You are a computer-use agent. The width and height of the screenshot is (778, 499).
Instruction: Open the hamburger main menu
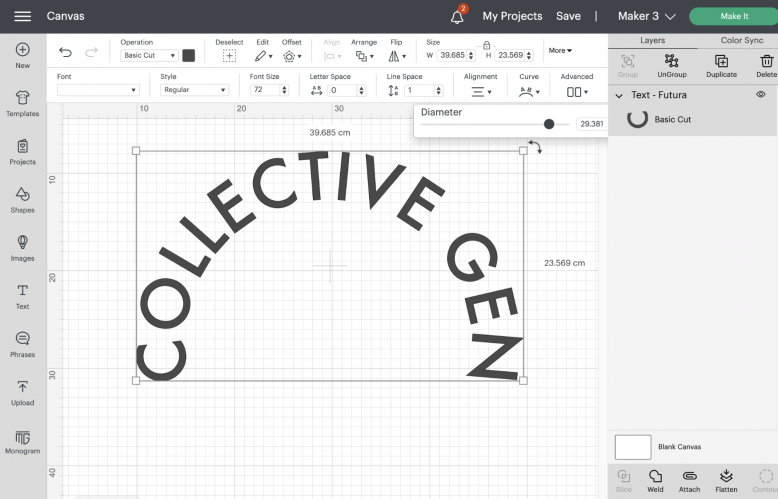coord(22,16)
